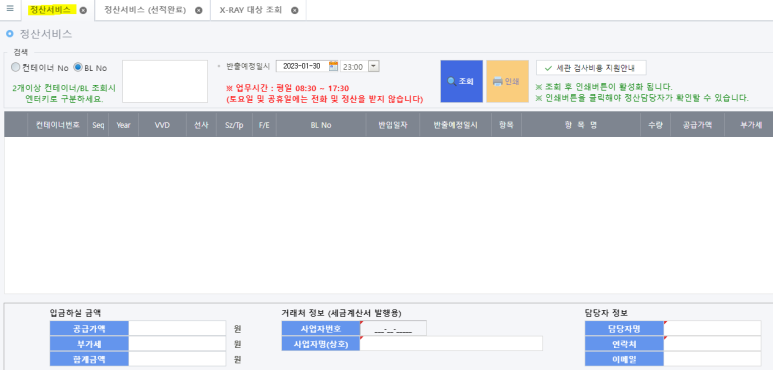Close the 정산서비스 tab

pos(83,10)
